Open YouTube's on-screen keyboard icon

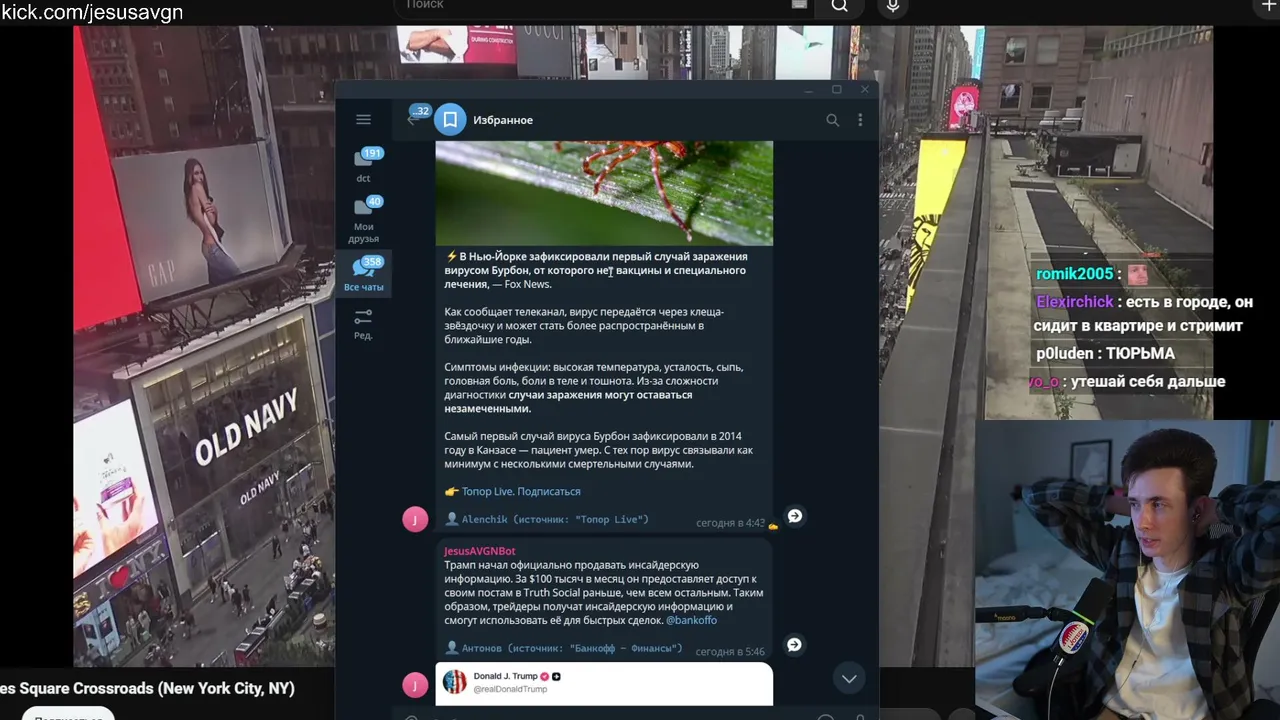799,5
